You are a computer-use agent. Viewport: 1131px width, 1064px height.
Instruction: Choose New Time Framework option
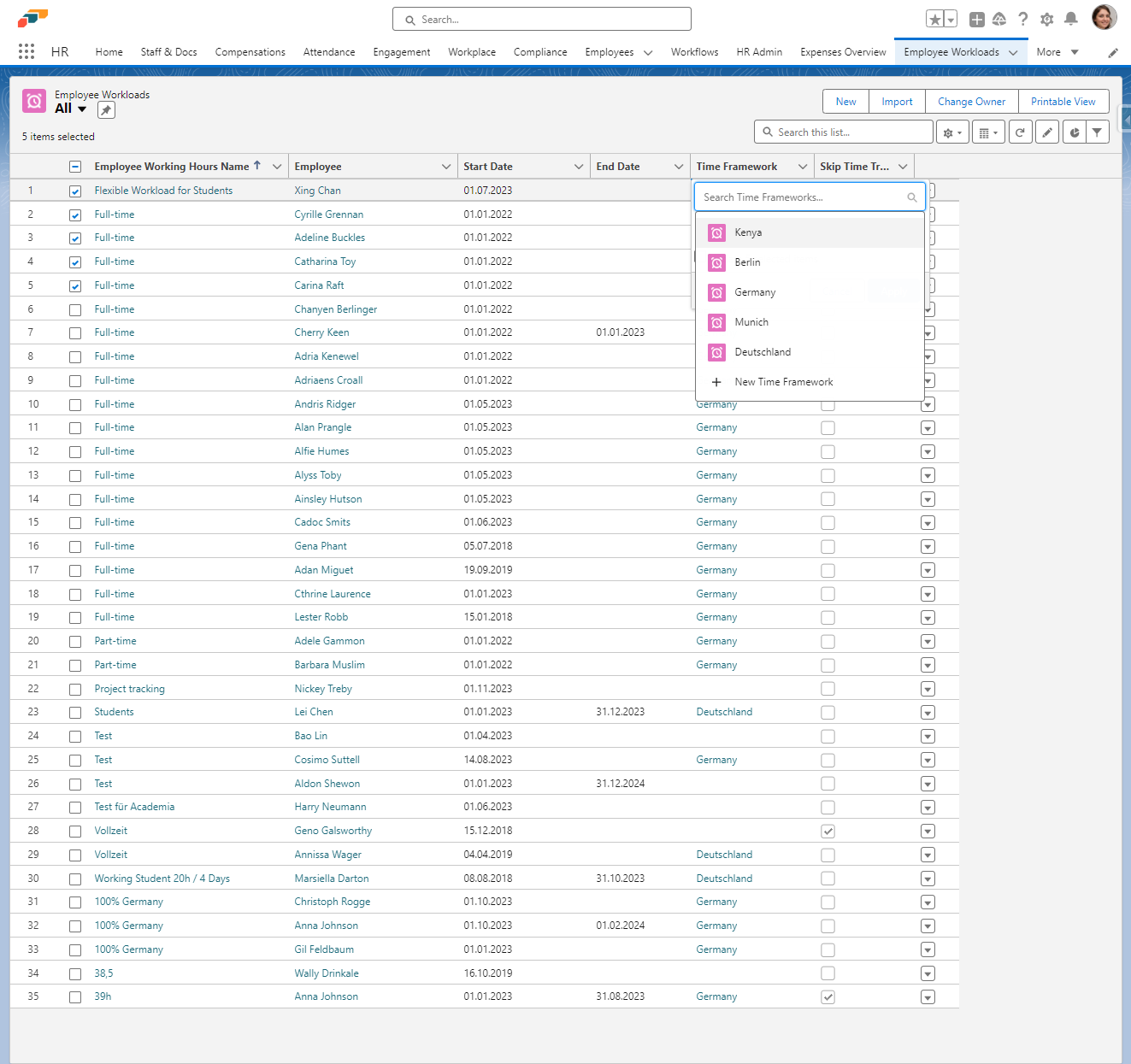pyautogui.click(x=783, y=382)
